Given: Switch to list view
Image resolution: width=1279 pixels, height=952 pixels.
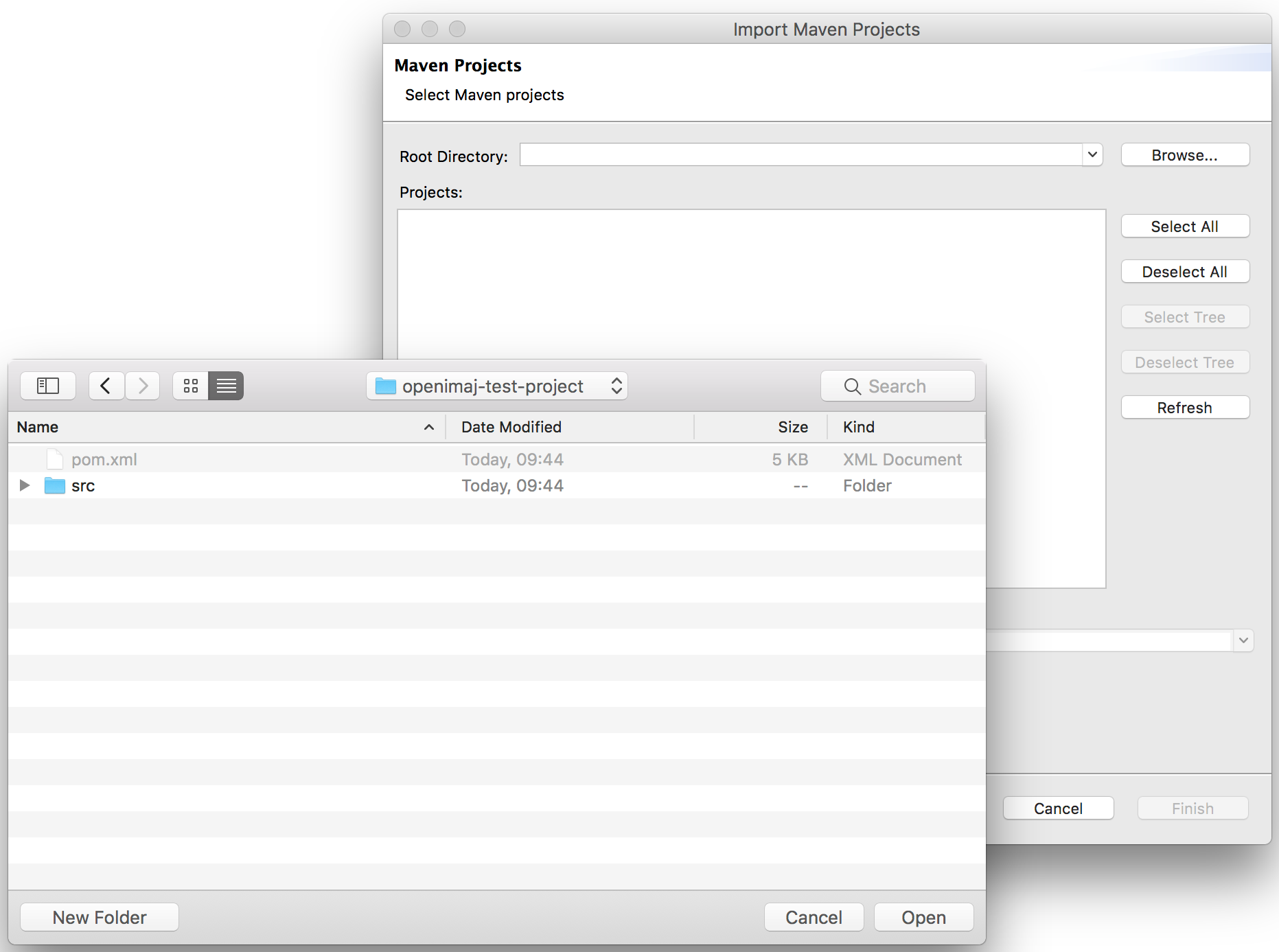Looking at the screenshot, I should [227, 386].
